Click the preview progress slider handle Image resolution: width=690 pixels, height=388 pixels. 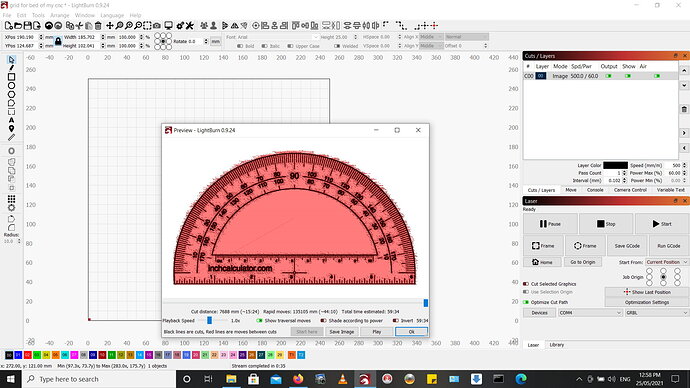pos(426,303)
